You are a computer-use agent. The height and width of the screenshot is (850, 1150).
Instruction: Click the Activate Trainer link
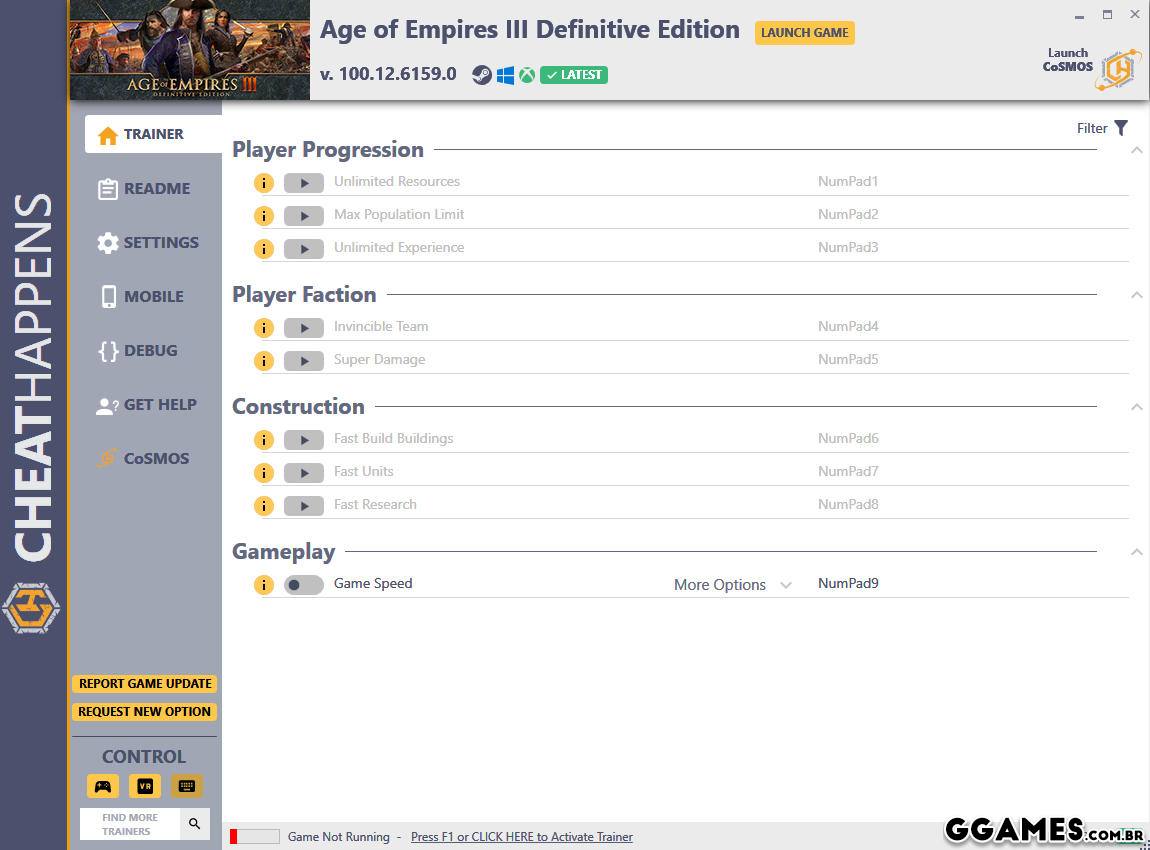click(x=521, y=837)
